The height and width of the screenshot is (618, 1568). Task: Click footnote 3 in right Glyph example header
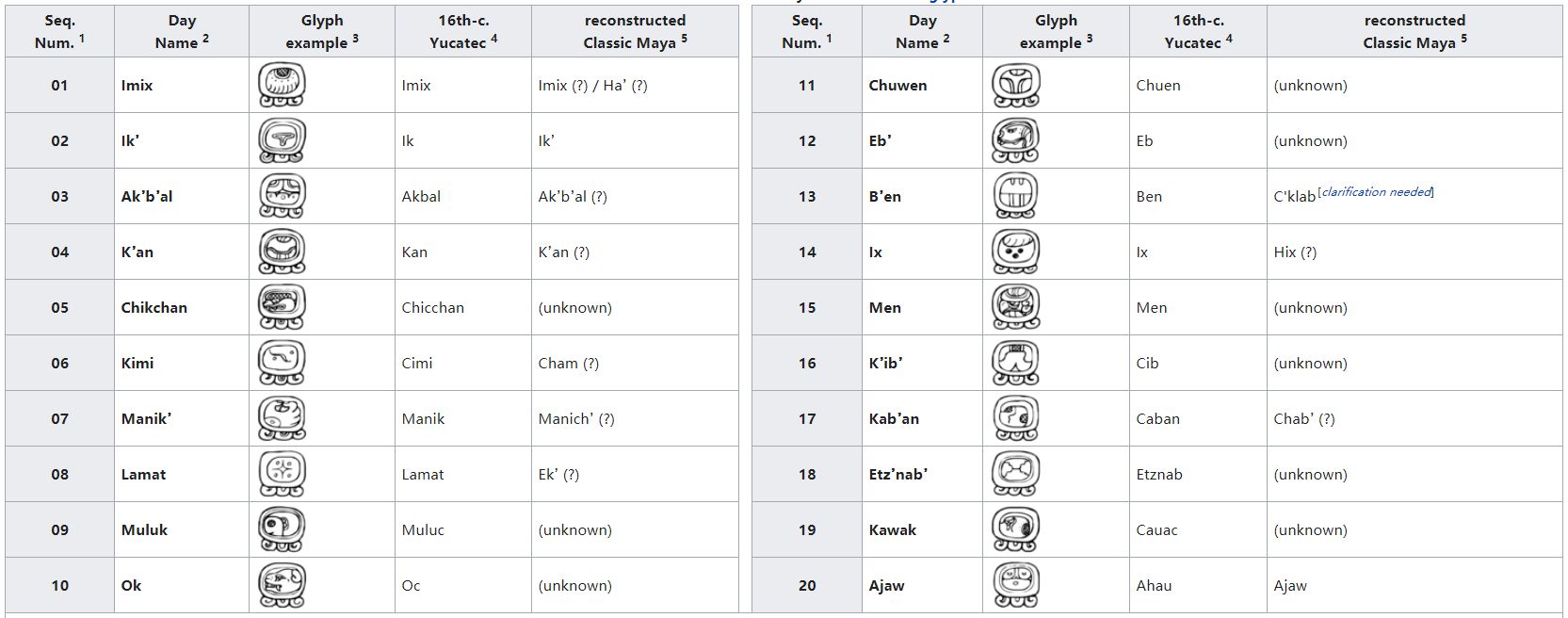point(1090,39)
